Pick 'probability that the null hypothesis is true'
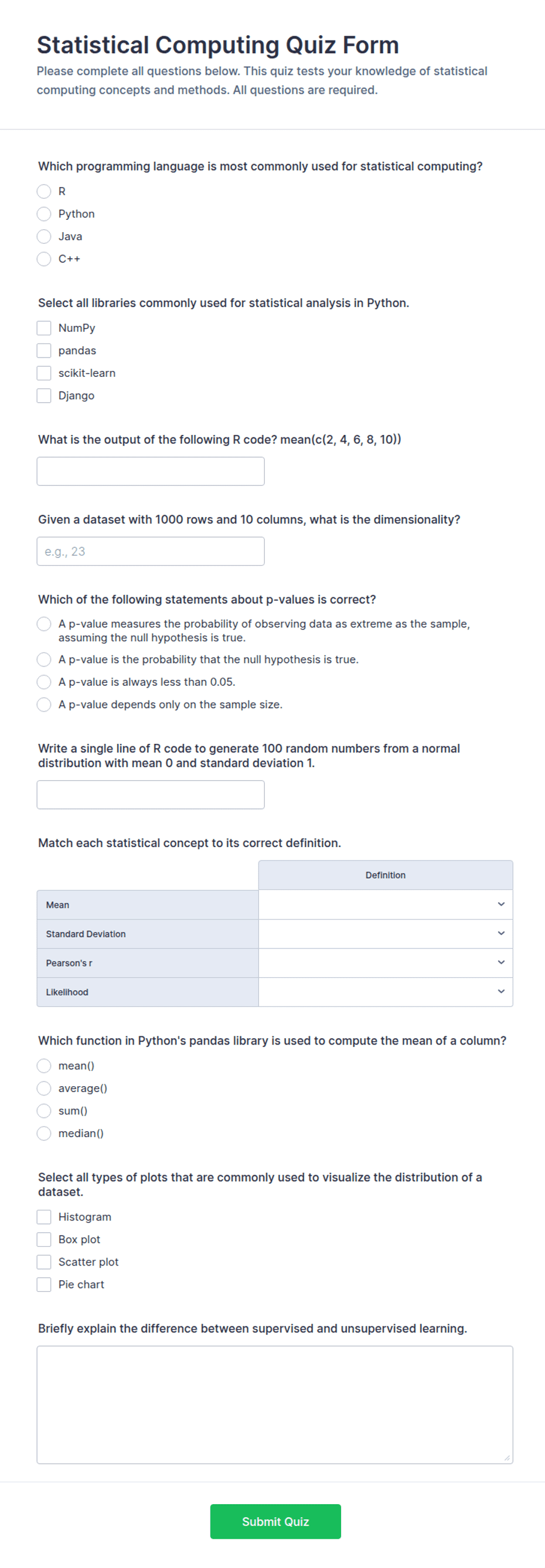 pyautogui.click(x=44, y=659)
